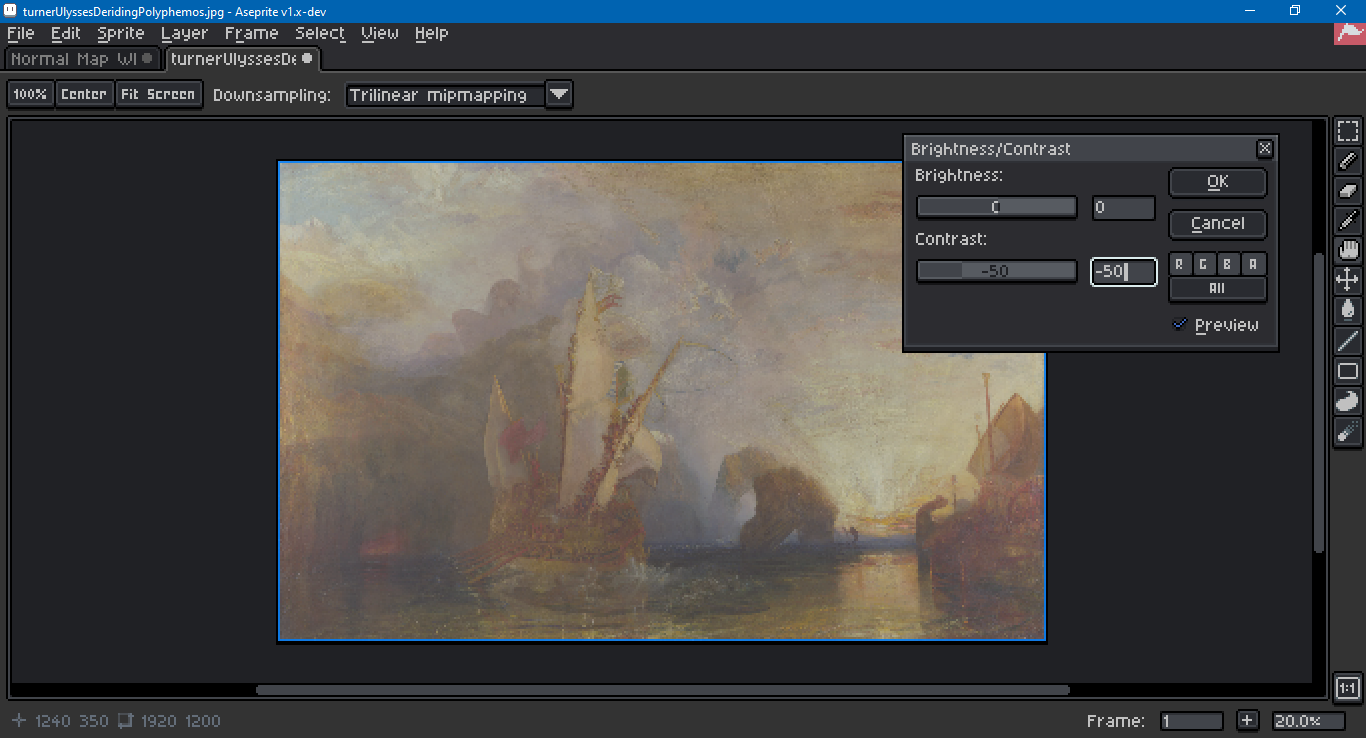Click the Brightness slider
Image resolution: width=1366 pixels, height=738 pixels.
tap(997, 207)
